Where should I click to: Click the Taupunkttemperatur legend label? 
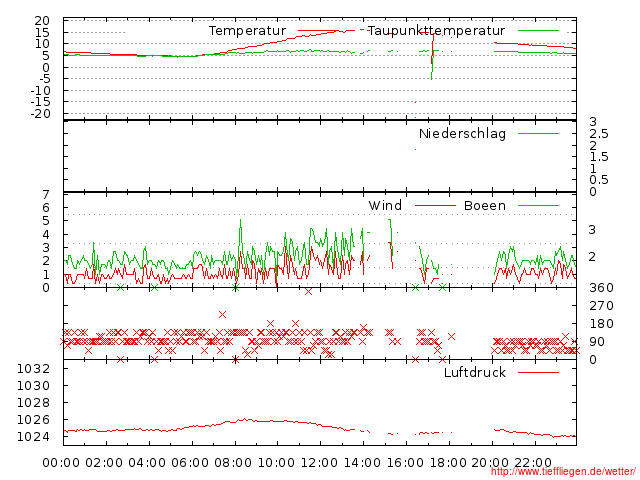click(436, 31)
